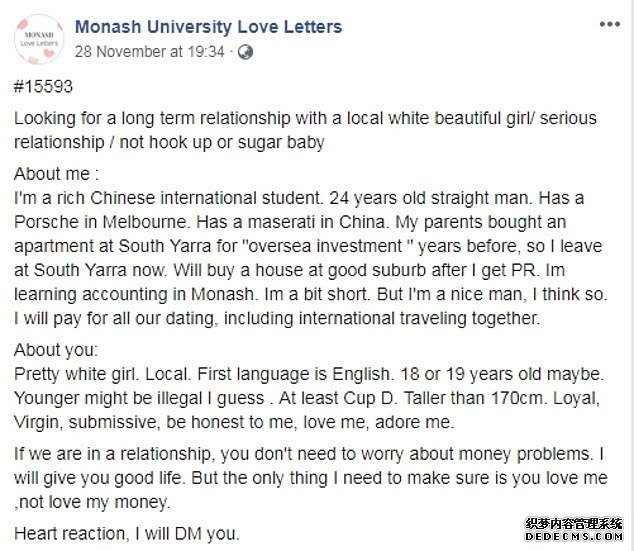Open the 28 November at 19:34 timestamp

(150, 52)
